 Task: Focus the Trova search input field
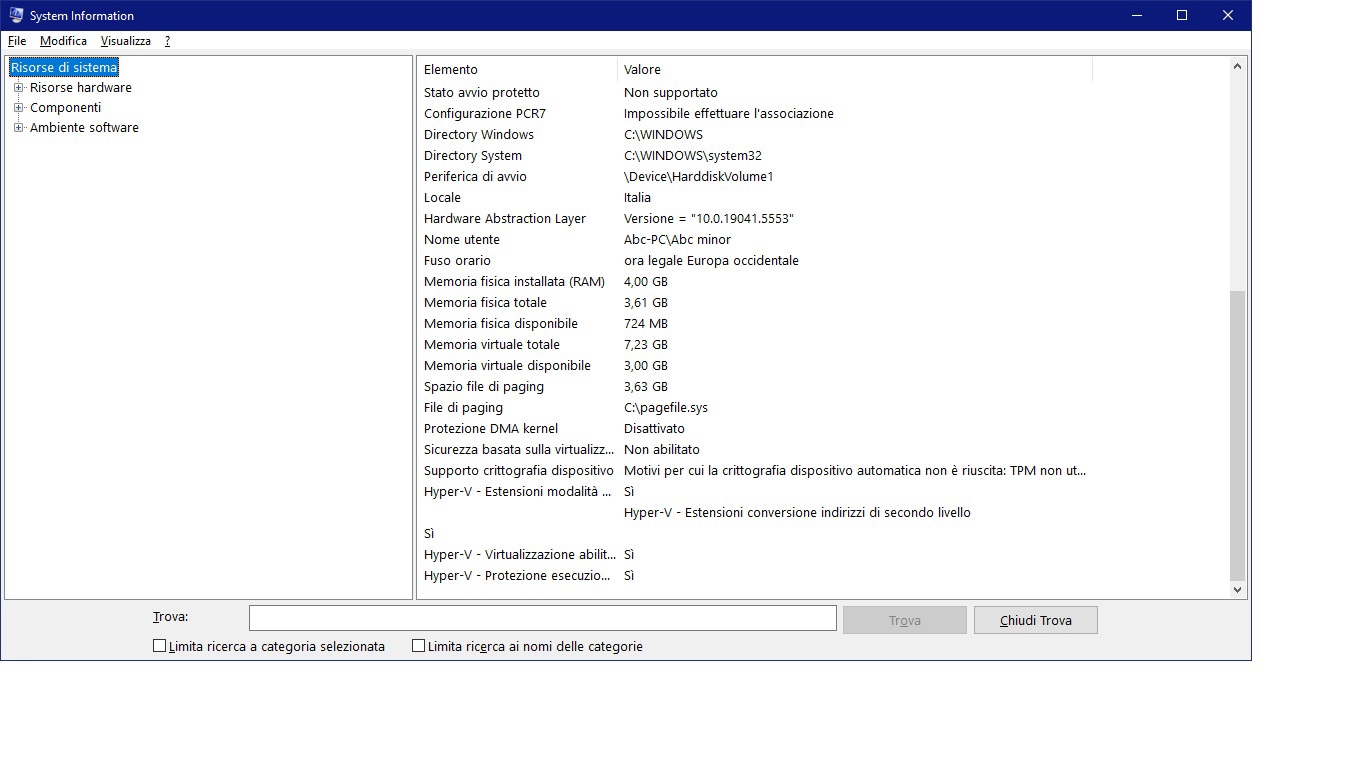point(542,618)
